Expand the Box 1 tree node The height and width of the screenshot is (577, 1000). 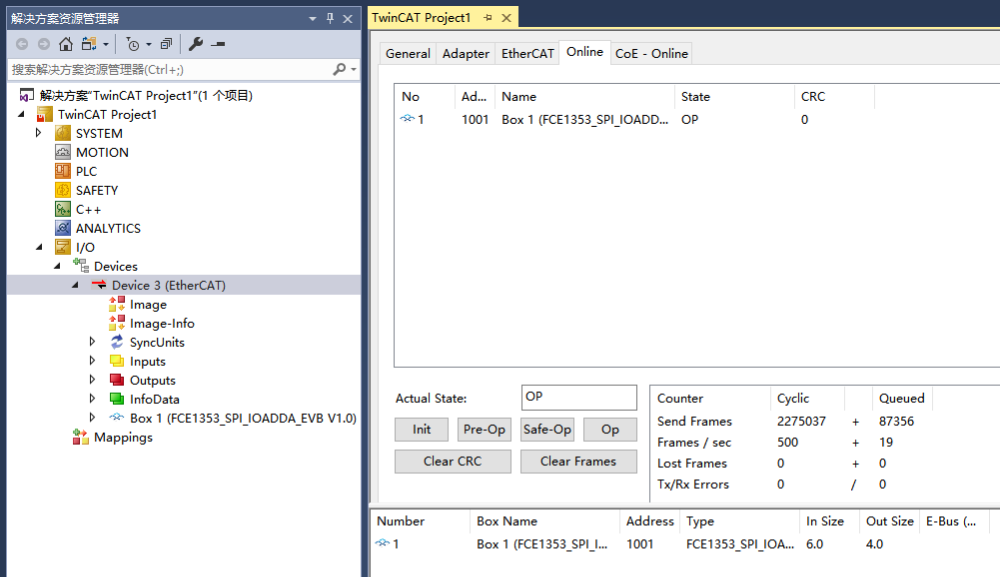tap(92, 417)
